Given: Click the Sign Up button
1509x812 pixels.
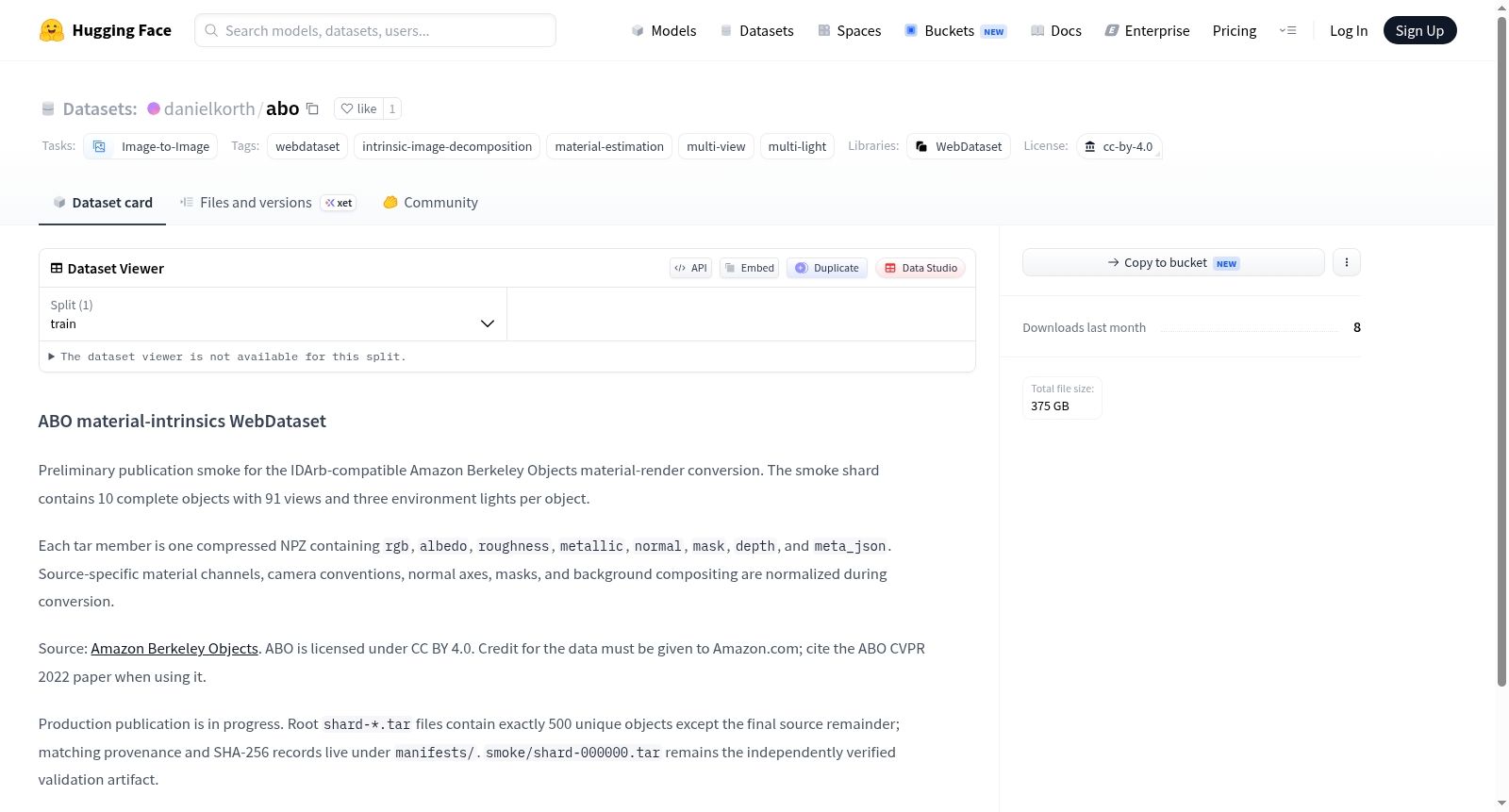Looking at the screenshot, I should coord(1419,30).
